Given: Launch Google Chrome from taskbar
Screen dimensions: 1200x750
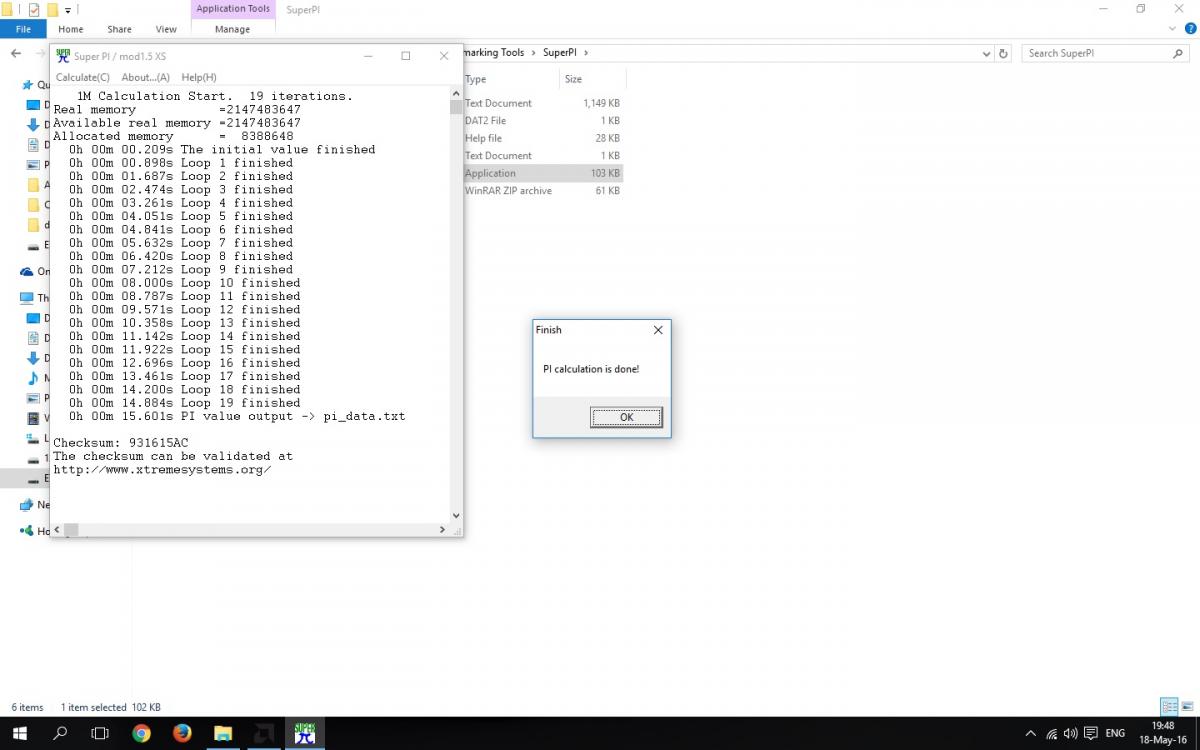Looking at the screenshot, I should coord(141,733).
